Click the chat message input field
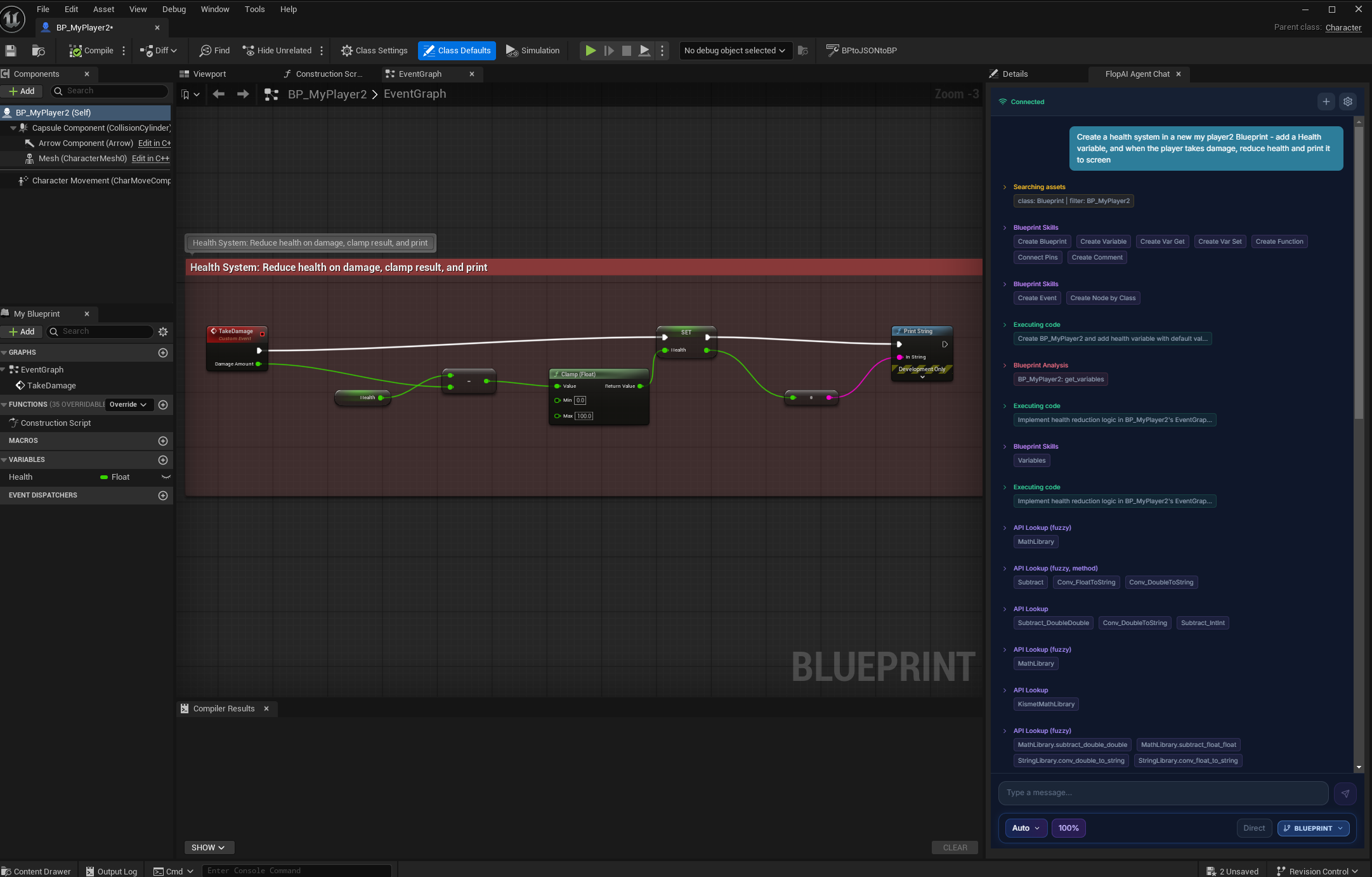1372x877 pixels. click(x=1161, y=793)
